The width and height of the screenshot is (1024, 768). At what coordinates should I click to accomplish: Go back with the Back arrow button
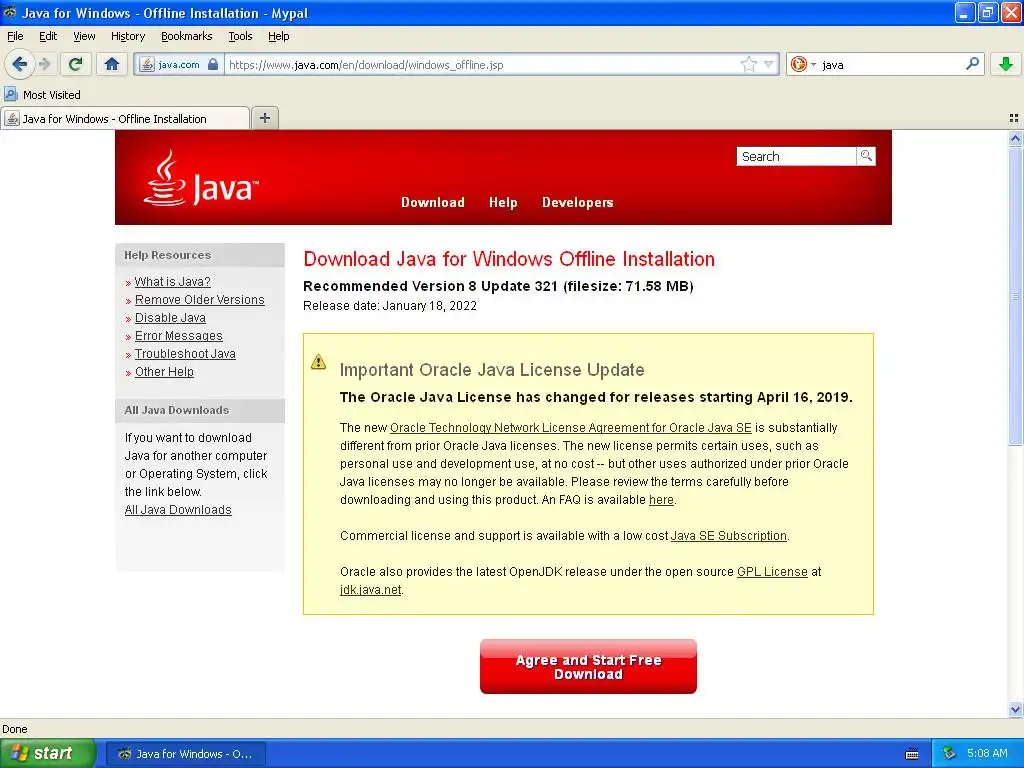[x=20, y=64]
